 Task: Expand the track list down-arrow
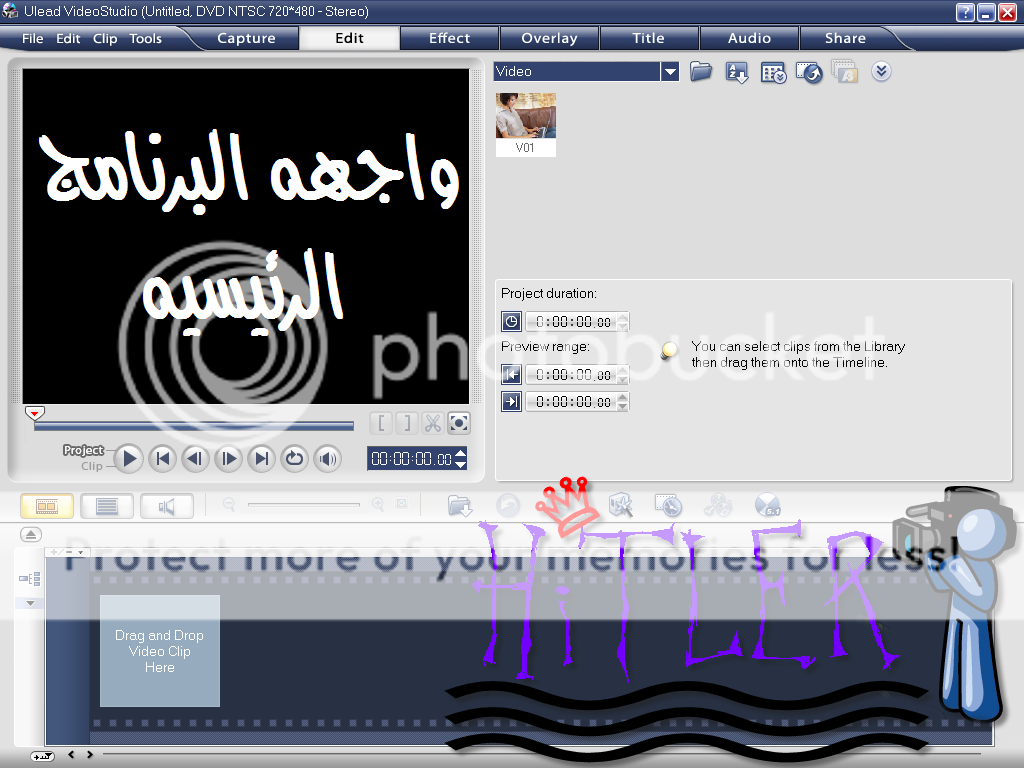coord(30,603)
